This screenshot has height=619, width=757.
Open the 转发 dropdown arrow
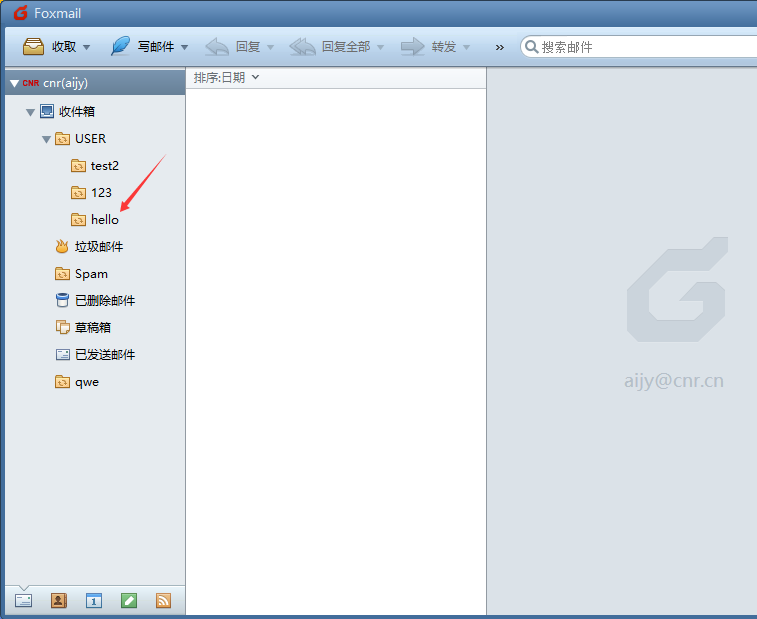click(466, 47)
